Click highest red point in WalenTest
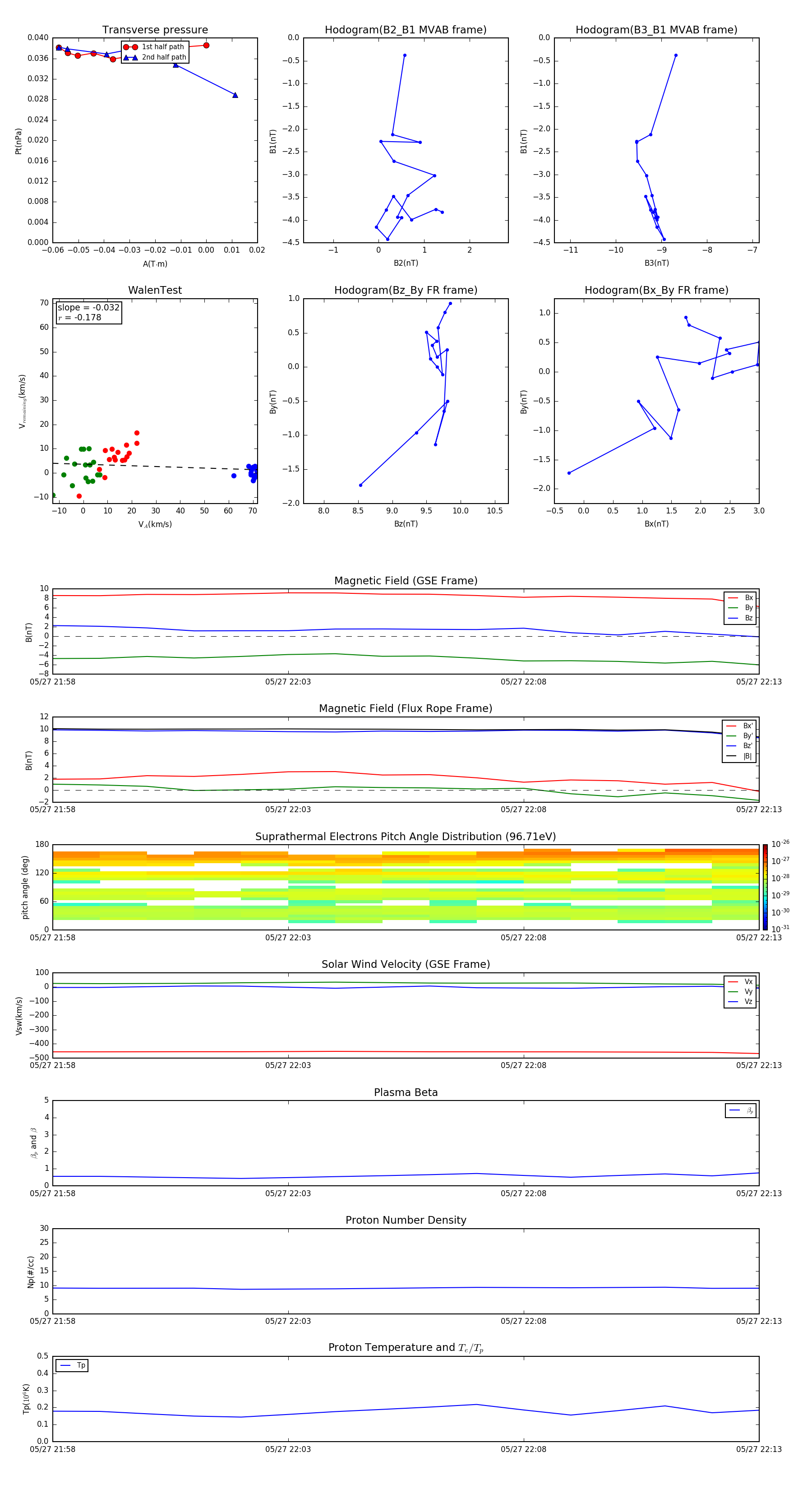The height and width of the screenshot is (1489, 812). 137,433
